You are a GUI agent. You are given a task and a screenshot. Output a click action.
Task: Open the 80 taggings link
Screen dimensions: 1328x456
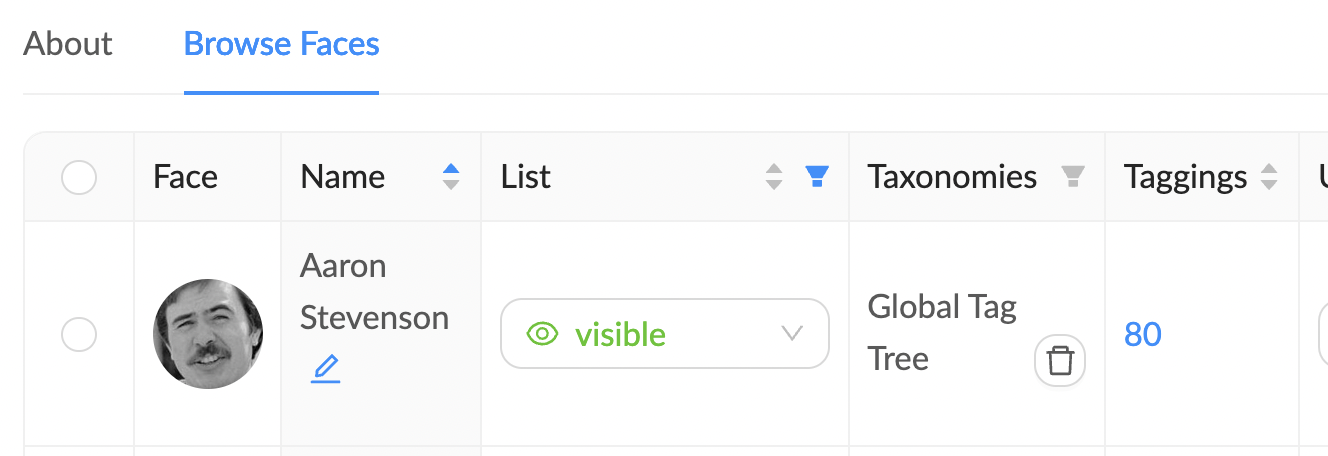pyautogui.click(x=1143, y=334)
